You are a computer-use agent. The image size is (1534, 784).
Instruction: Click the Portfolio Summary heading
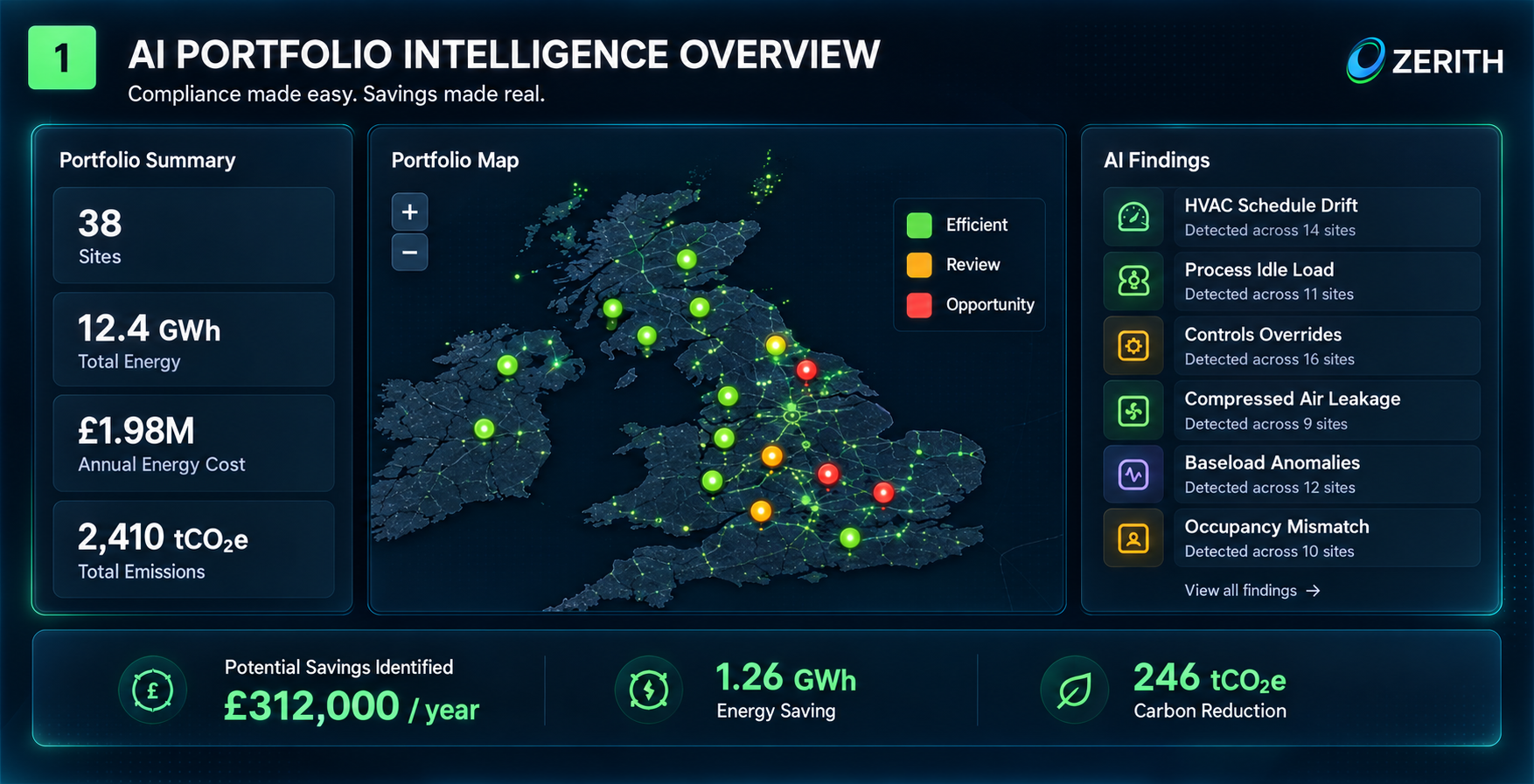pos(147,161)
